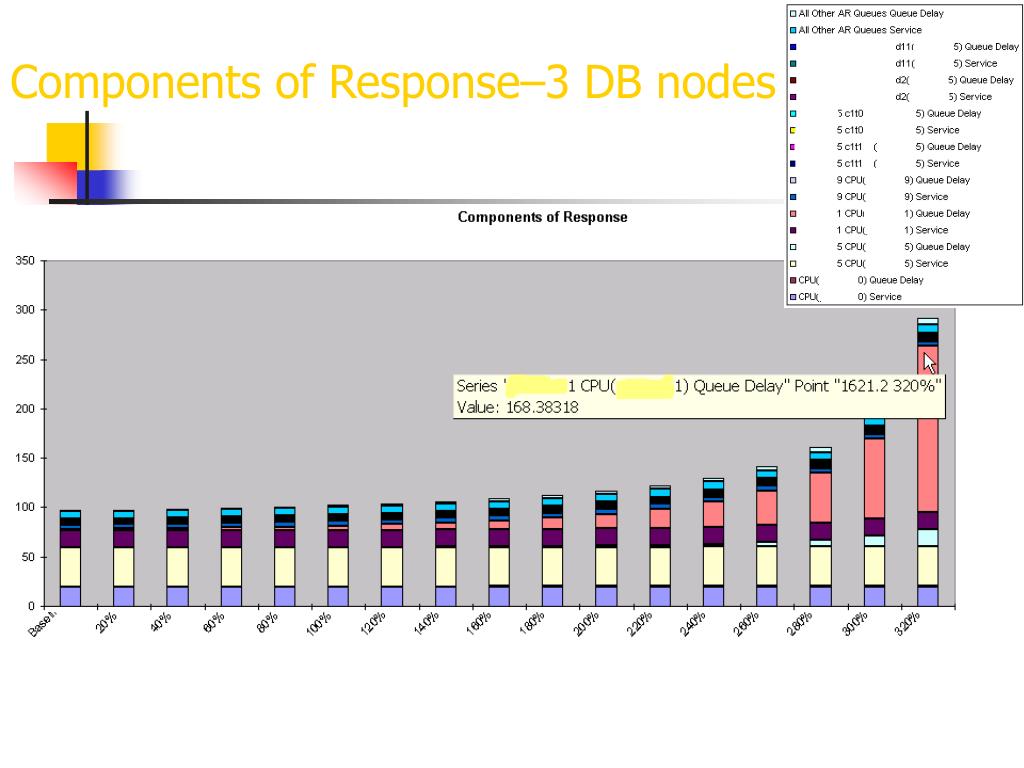This screenshot has height=768, width=1024.
Task: Select the 1 CPU Queue Delay legend swatch
Action: [793, 214]
